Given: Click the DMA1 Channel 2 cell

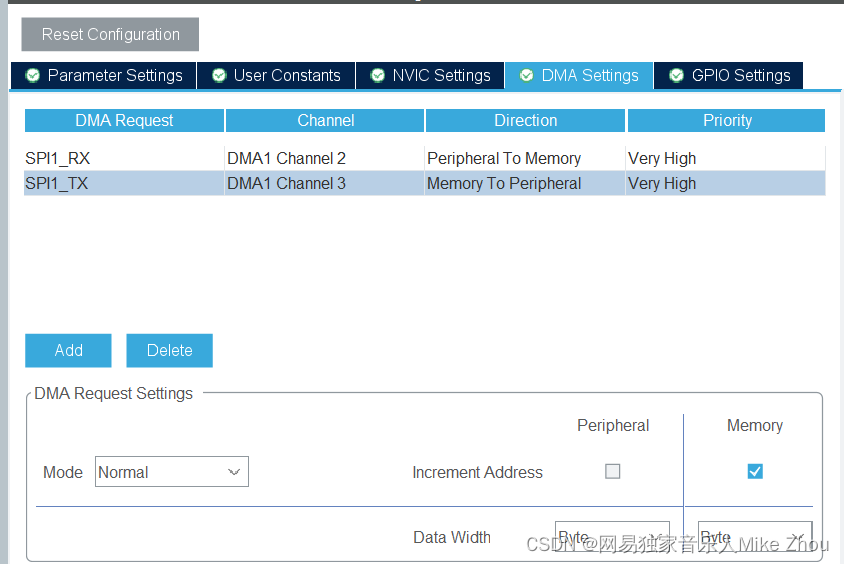Looking at the screenshot, I should point(324,158).
